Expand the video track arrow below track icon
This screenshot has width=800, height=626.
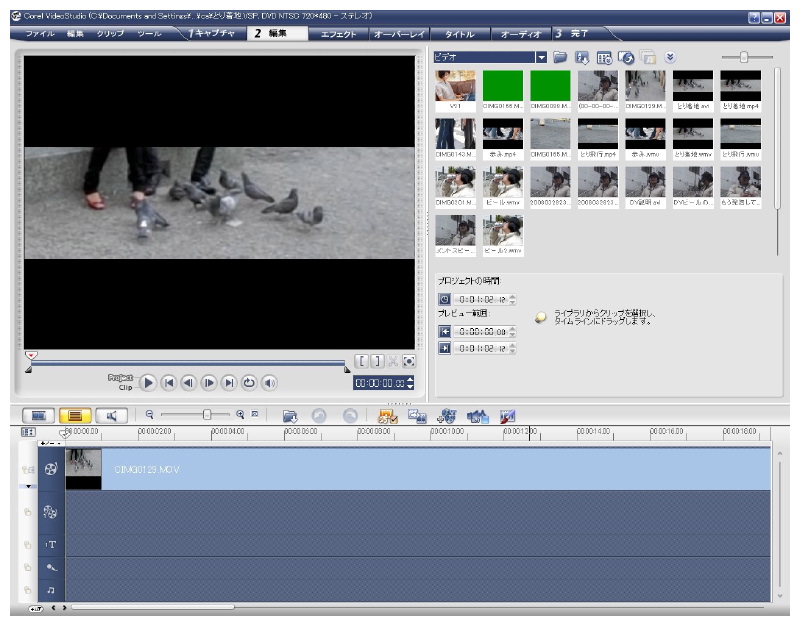pos(29,486)
